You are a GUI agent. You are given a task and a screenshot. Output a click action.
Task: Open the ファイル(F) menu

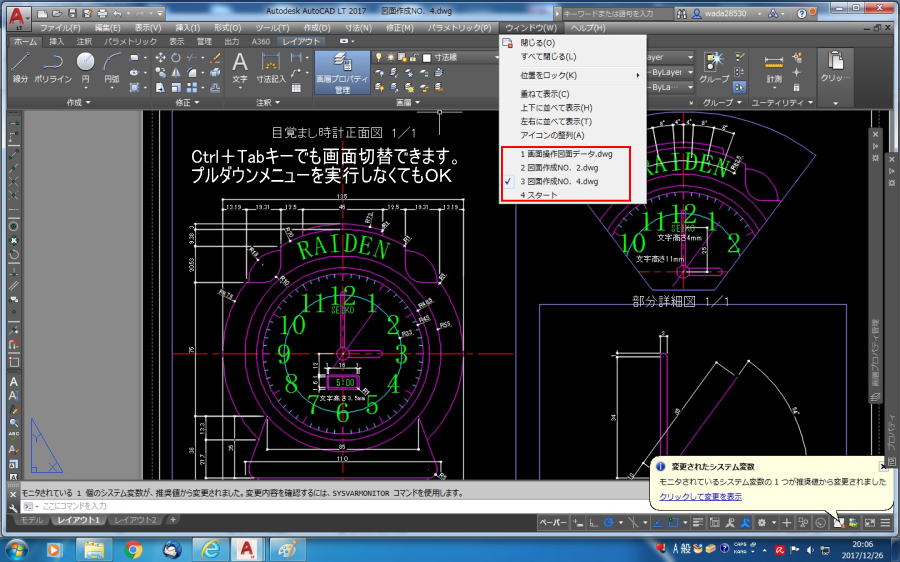click(x=60, y=28)
